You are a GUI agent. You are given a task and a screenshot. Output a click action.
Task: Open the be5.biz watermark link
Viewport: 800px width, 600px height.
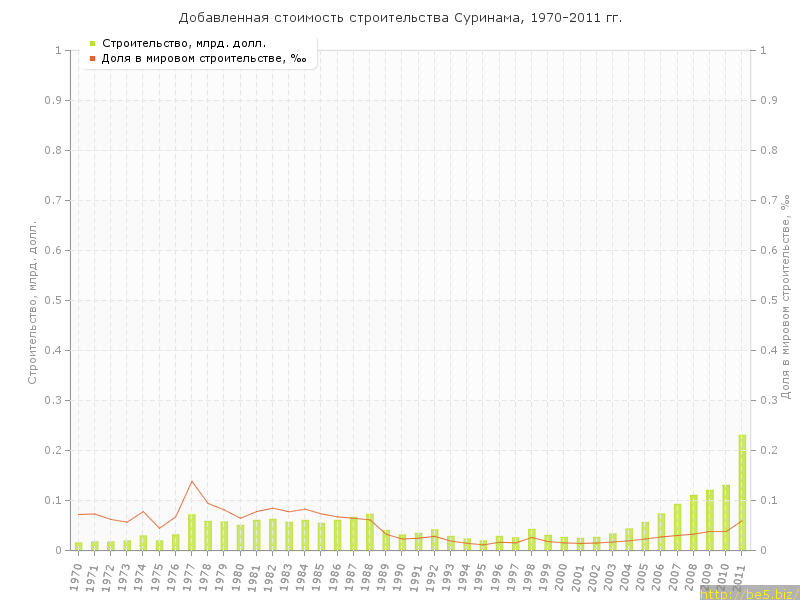(x=749, y=593)
